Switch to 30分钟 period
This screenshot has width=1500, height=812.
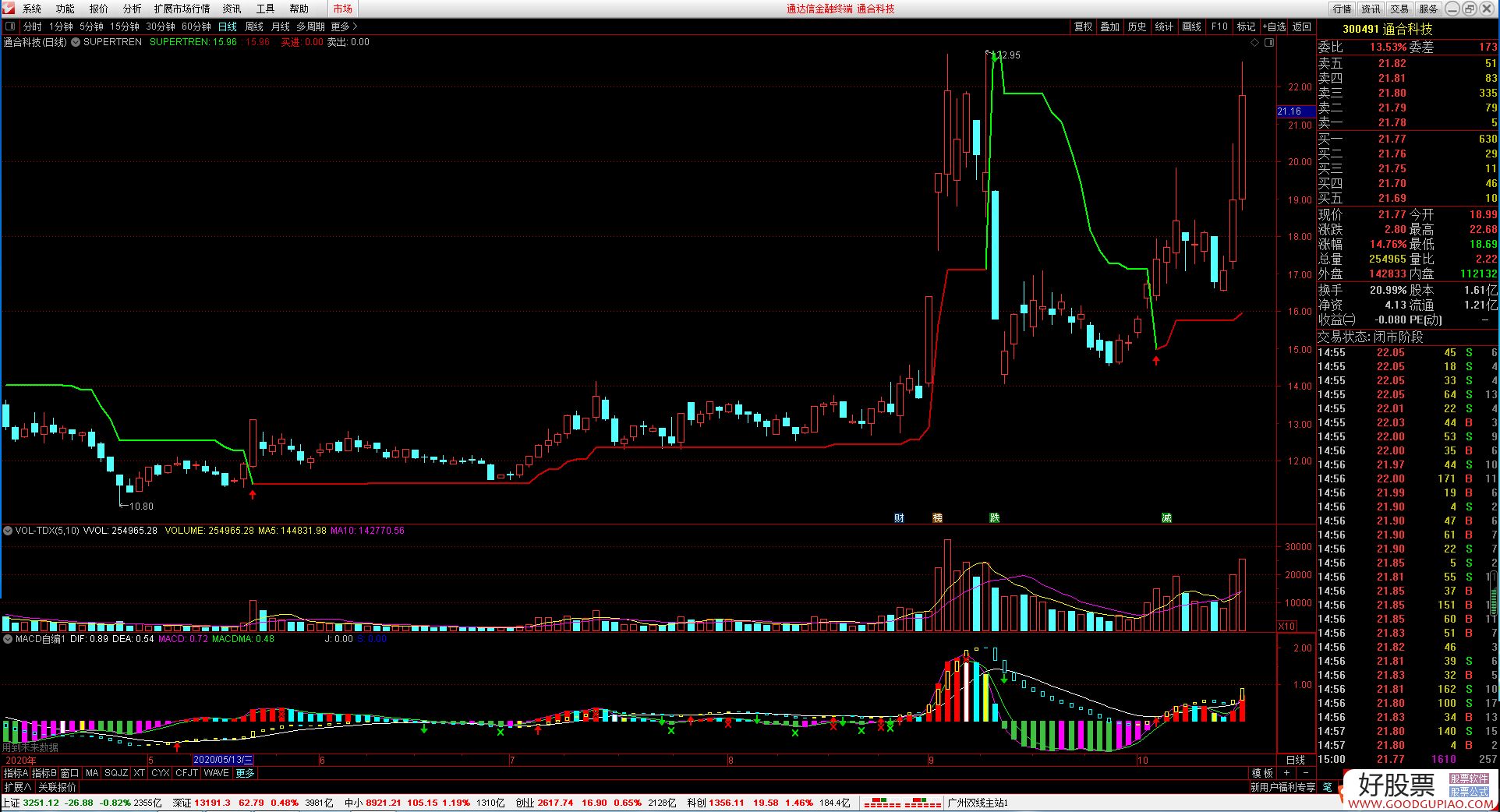pos(160,26)
